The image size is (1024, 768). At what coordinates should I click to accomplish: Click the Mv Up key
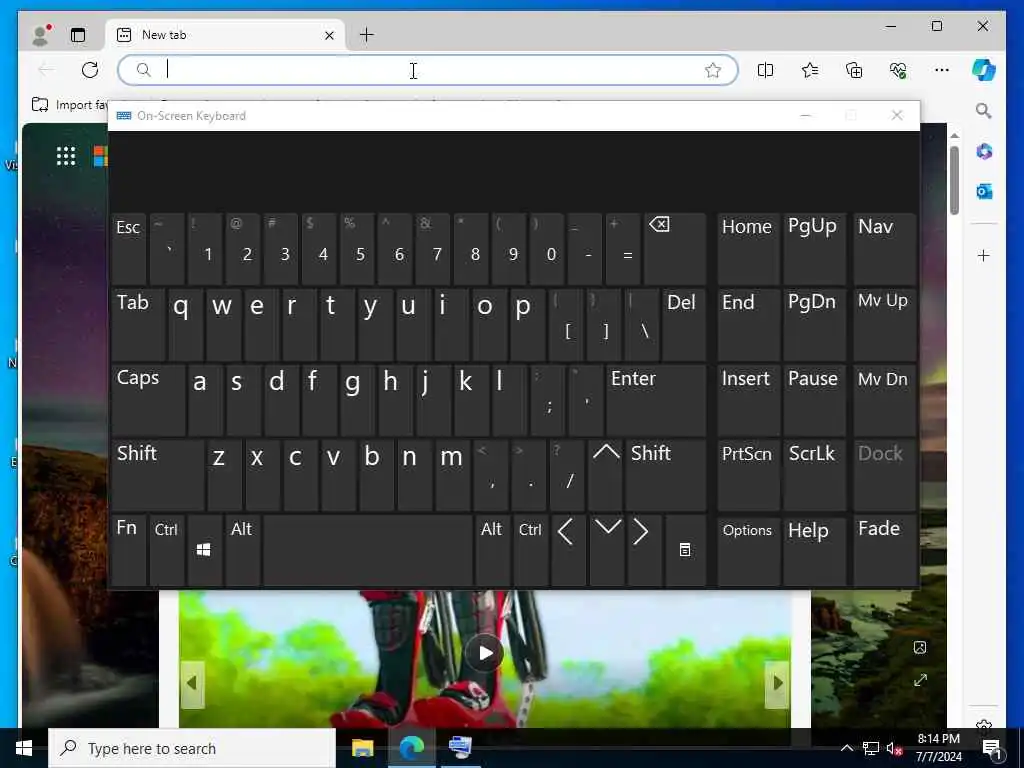[884, 324]
